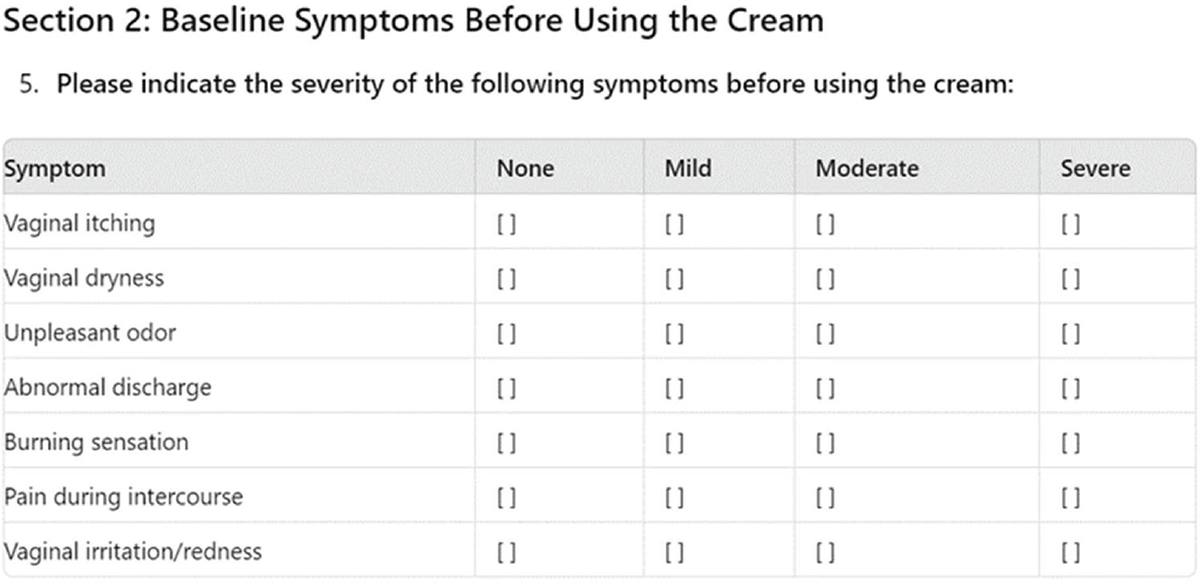This screenshot has width=1200, height=584.
Task: Select Severe for Vaginal itching
Action: (1071, 224)
